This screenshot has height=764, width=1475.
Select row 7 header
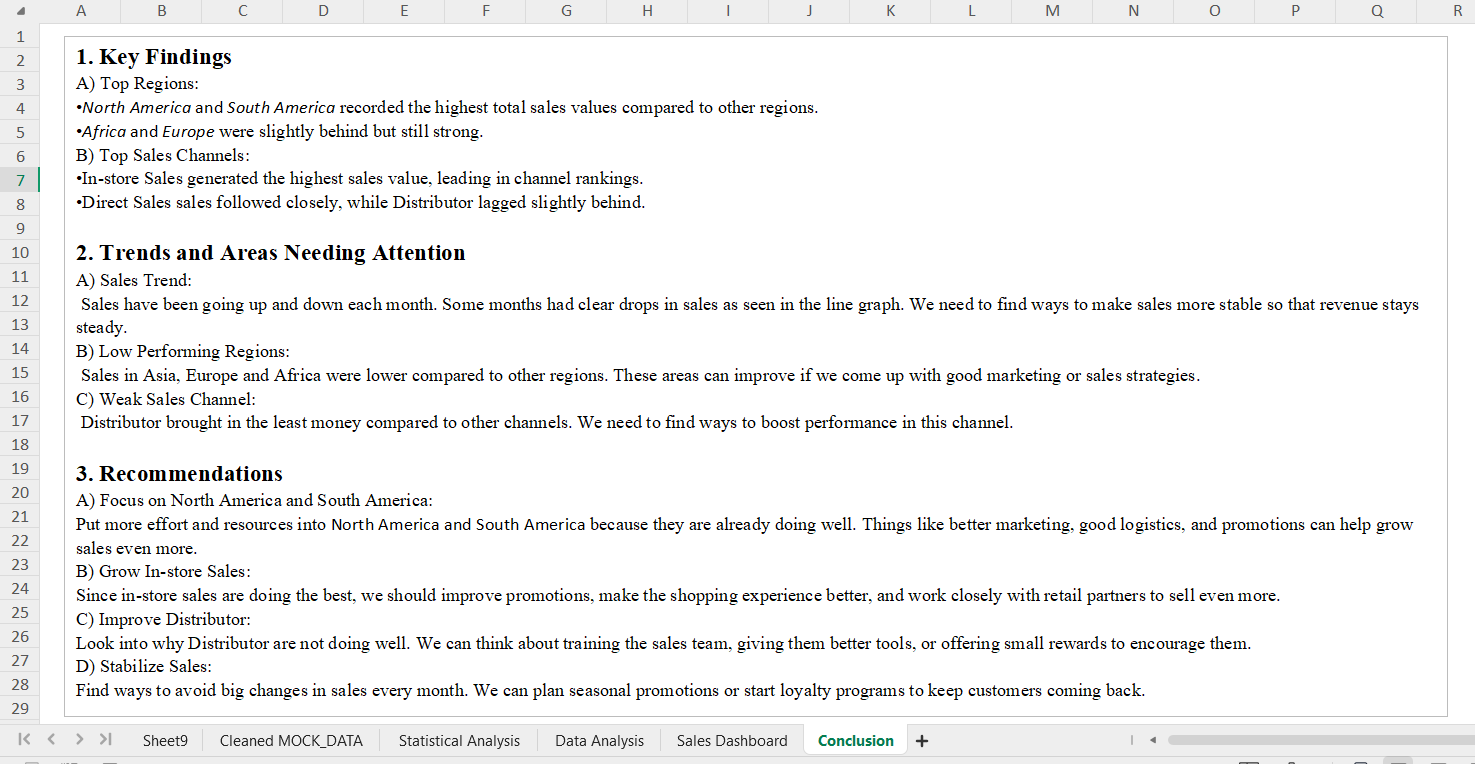pos(20,180)
